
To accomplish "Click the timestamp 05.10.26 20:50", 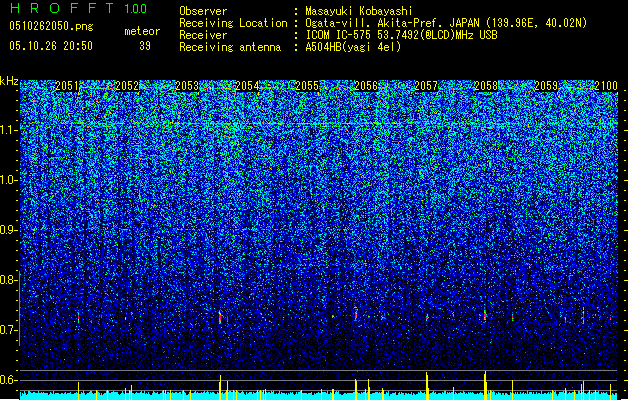I will point(51,46).
